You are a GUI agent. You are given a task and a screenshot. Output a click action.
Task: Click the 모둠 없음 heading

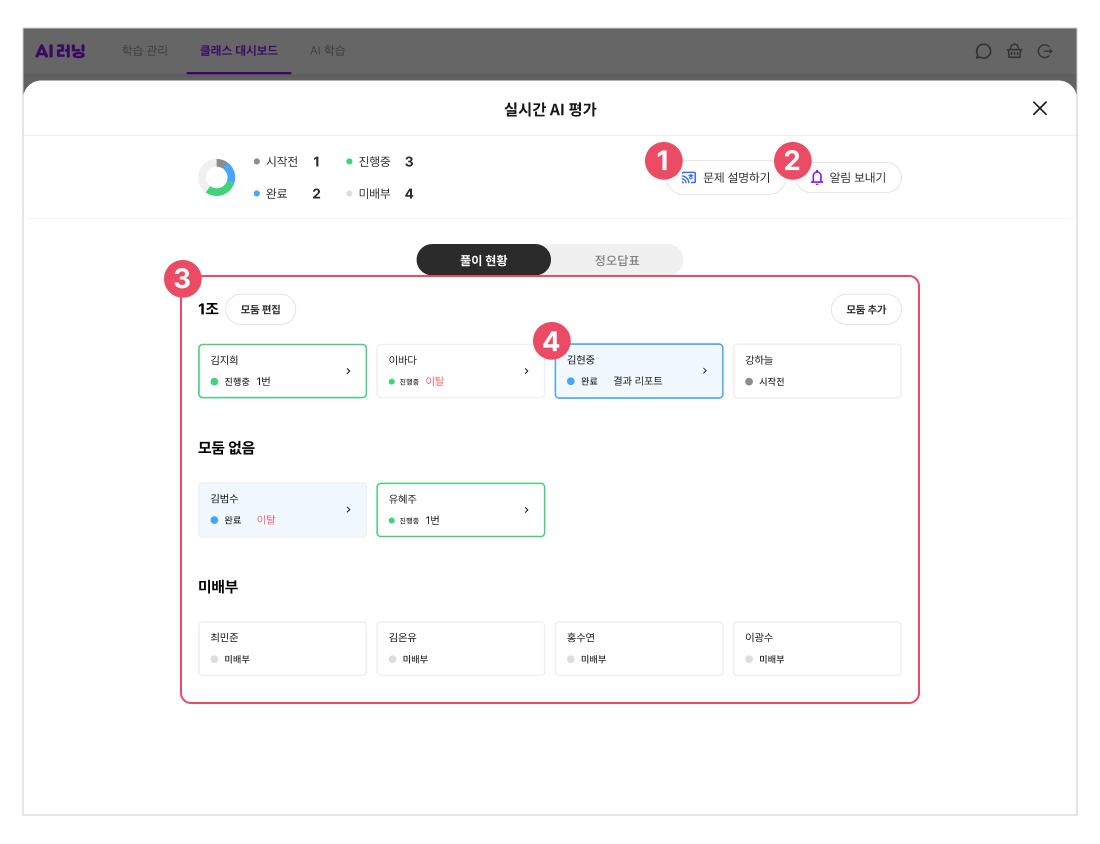226,448
